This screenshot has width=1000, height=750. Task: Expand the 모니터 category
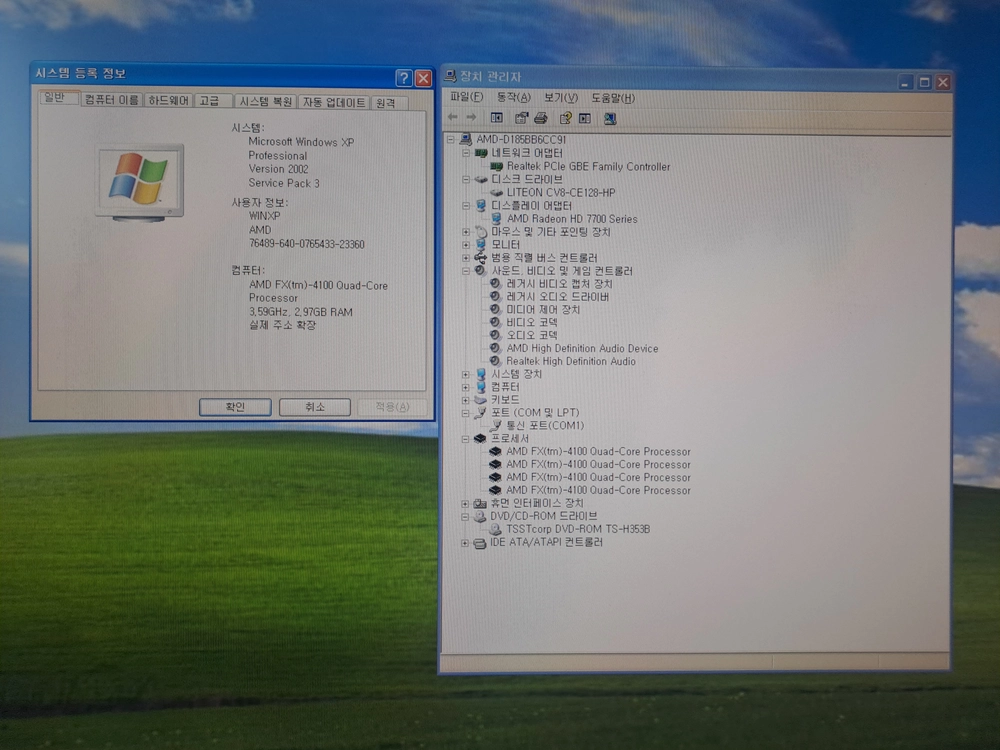(466, 245)
